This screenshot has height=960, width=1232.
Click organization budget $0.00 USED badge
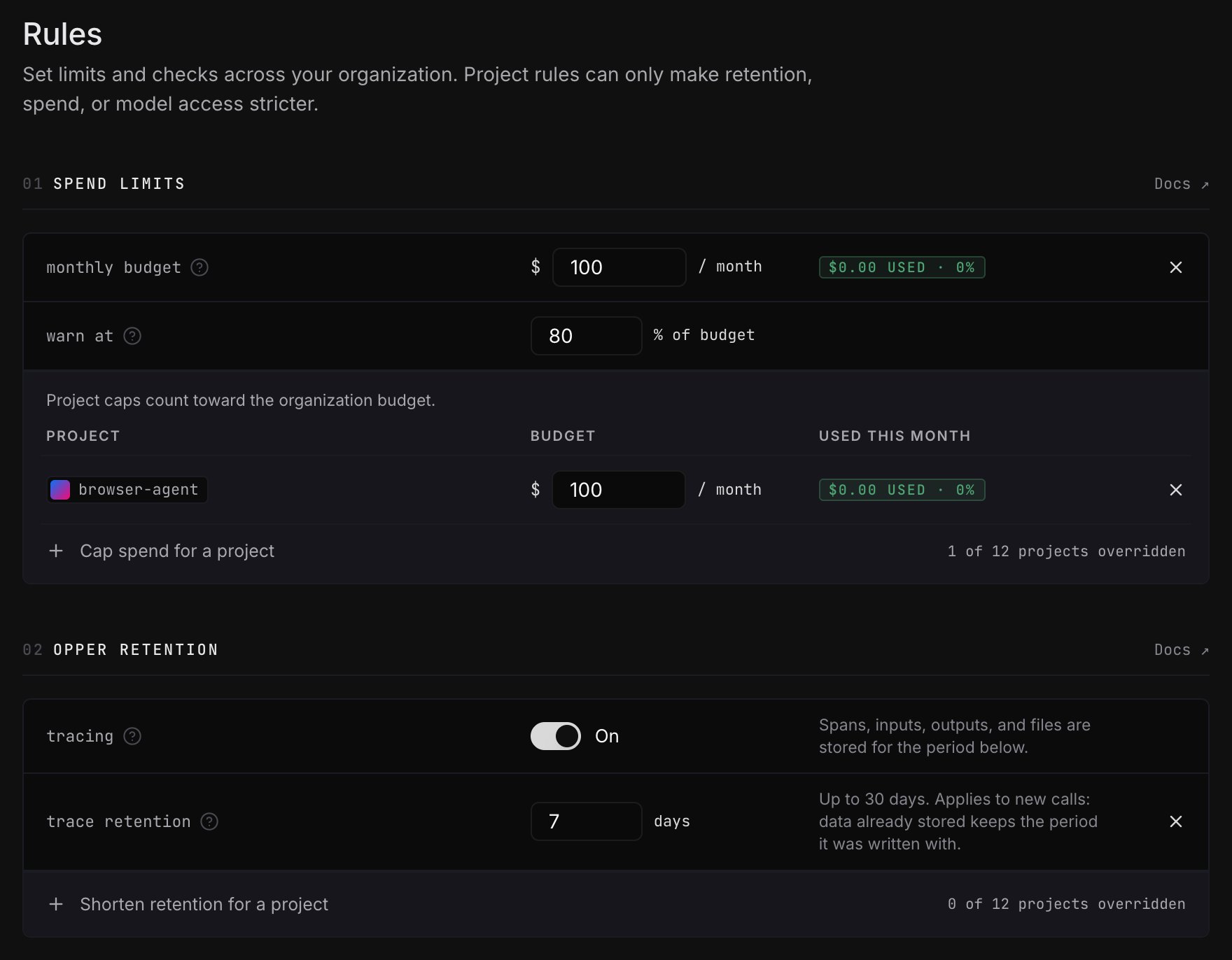coord(902,267)
